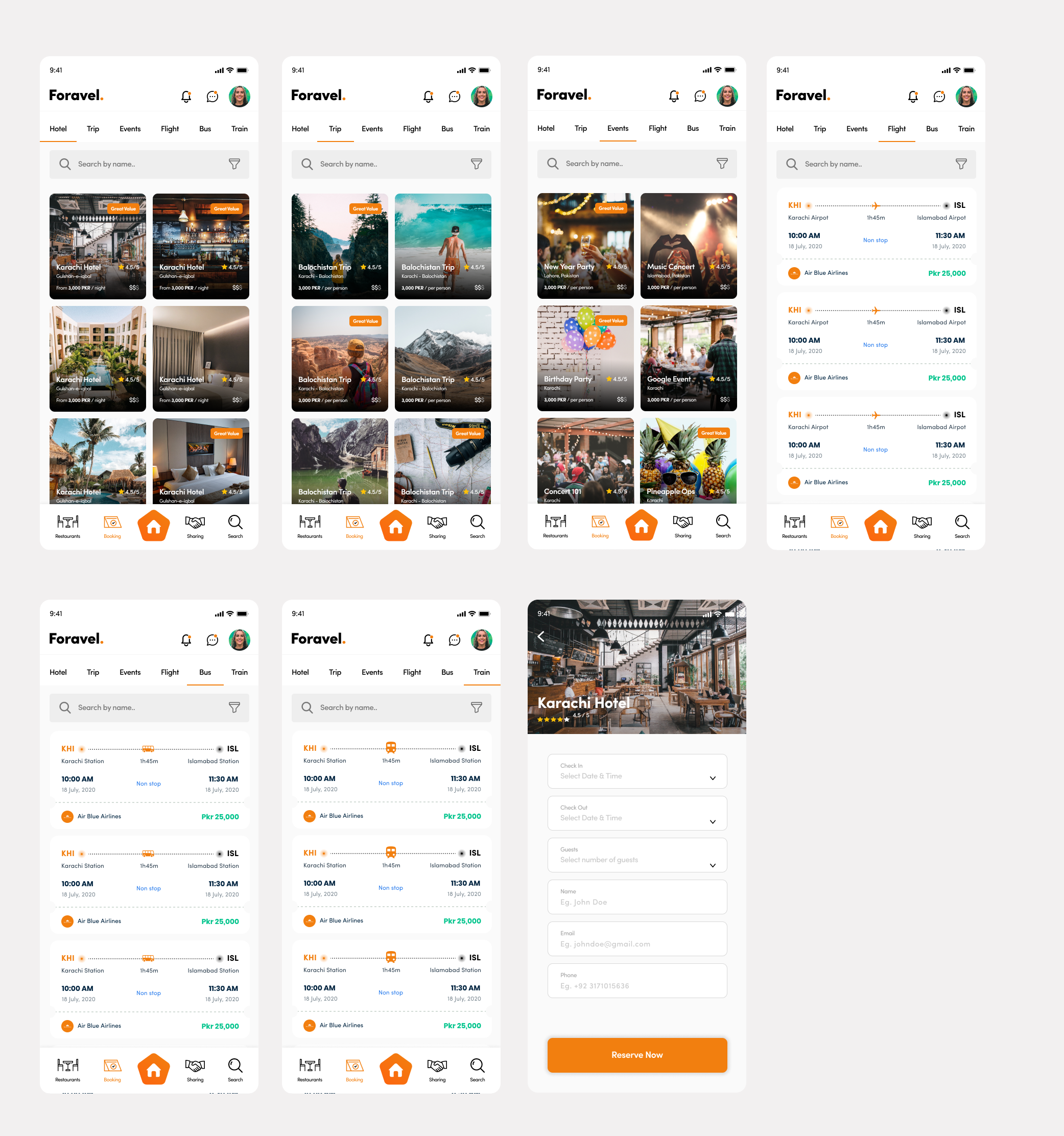Image resolution: width=1064 pixels, height=1136 pixels.
Task: Open the Pineapple Ops event card
Action: pyautogui.click(x=688, y=461)
